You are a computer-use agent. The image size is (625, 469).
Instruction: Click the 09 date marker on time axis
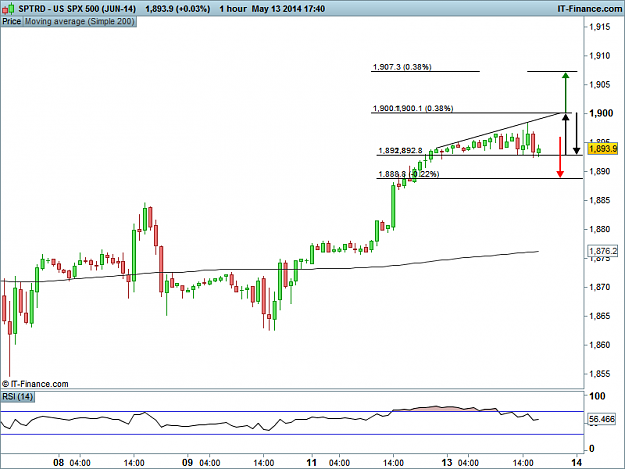click(187, 463)
